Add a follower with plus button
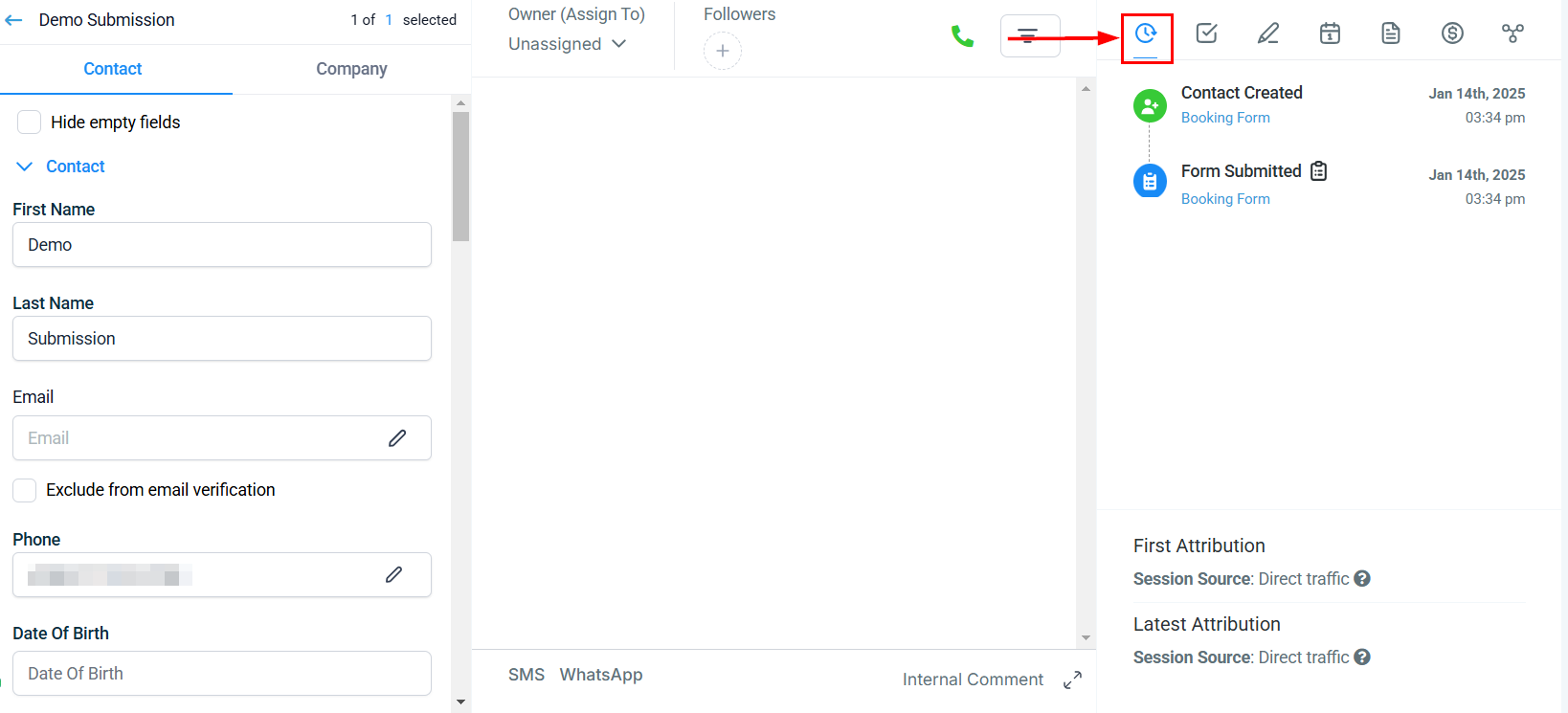Viewport: 1568px width, 713px height. [x=723, y=51]
